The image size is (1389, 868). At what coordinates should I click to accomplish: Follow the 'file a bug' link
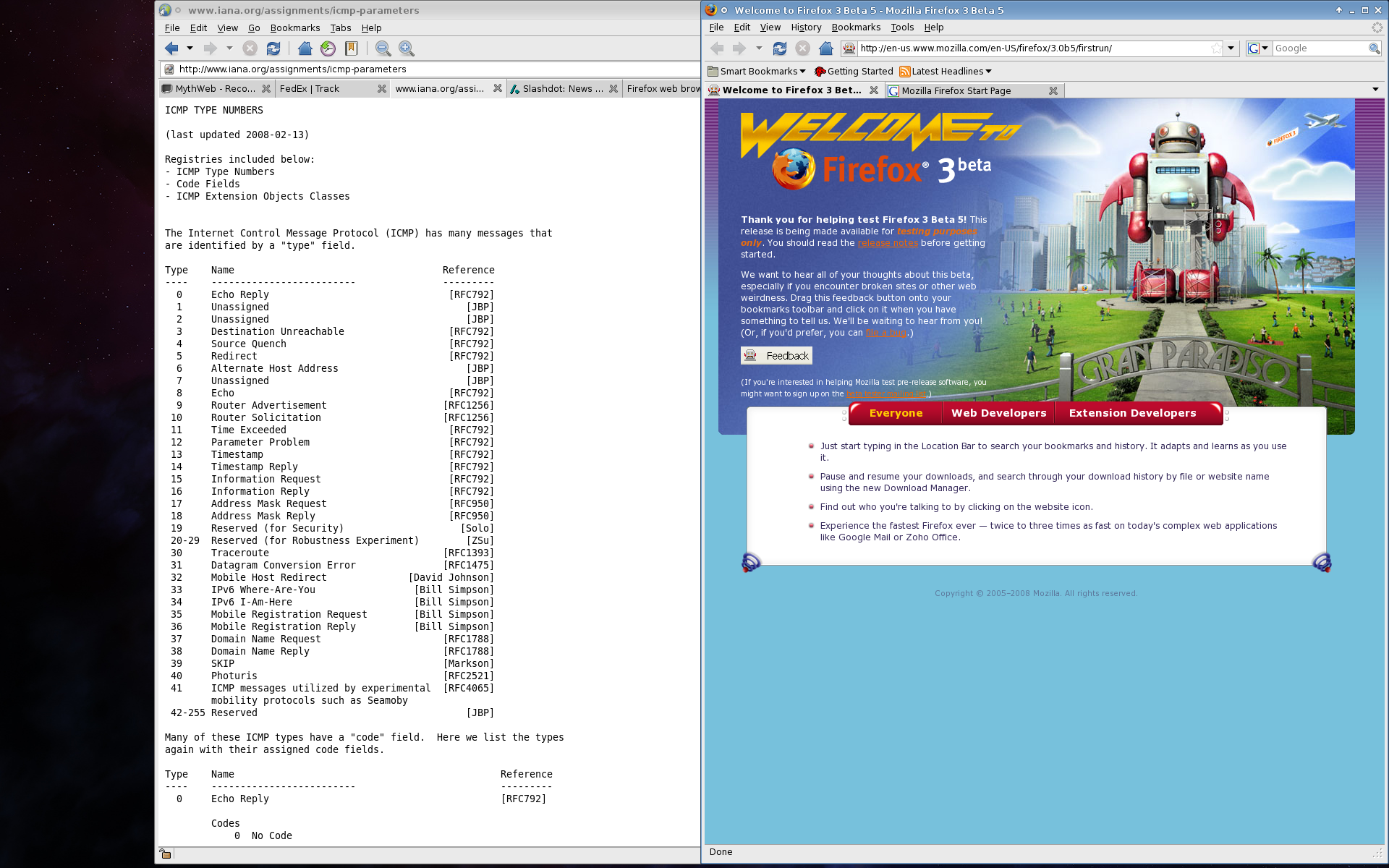(x=885, y=333)
